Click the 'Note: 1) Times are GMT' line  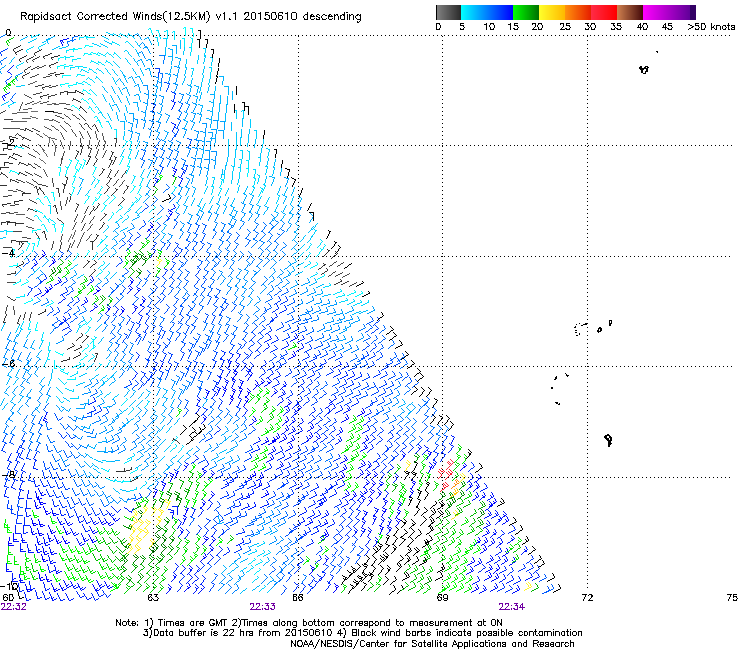(x=309, y=623)
